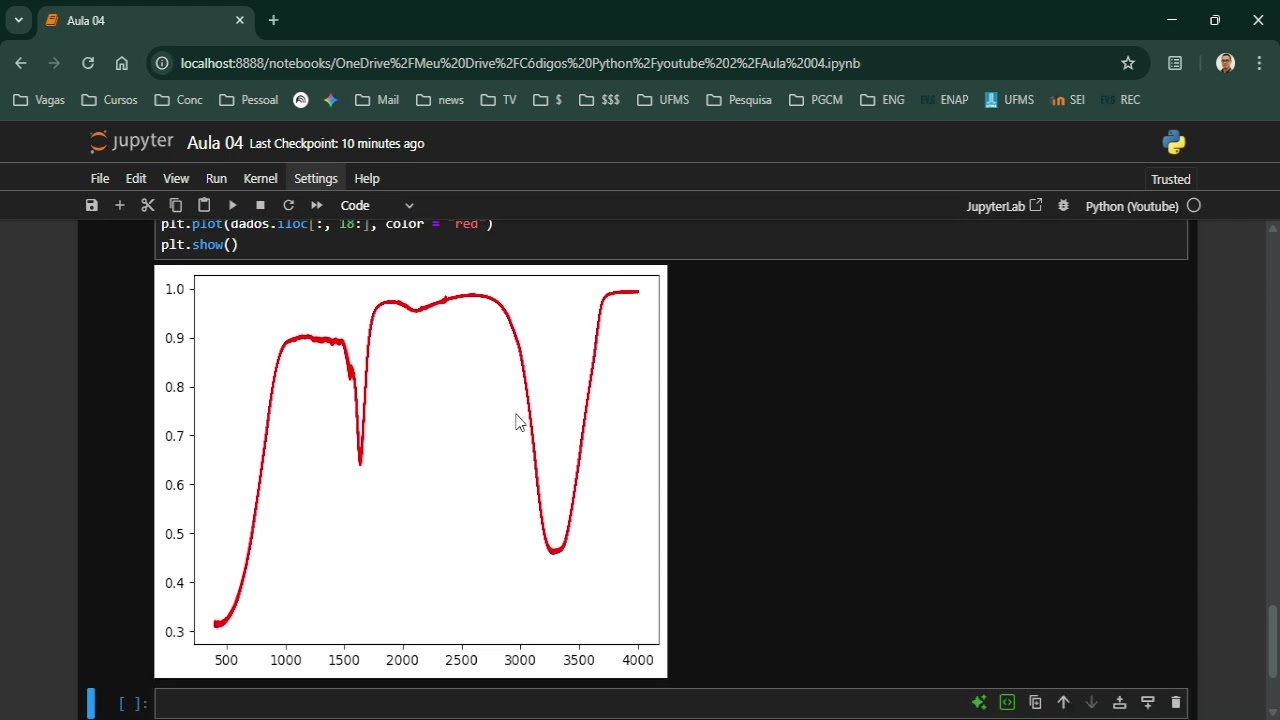
Task: Open the Pessoal bookmarks folder
Action: coord(248,100)
